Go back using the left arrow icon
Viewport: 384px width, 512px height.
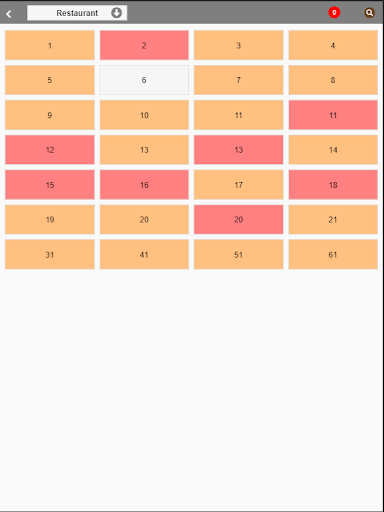click(9, 14)
